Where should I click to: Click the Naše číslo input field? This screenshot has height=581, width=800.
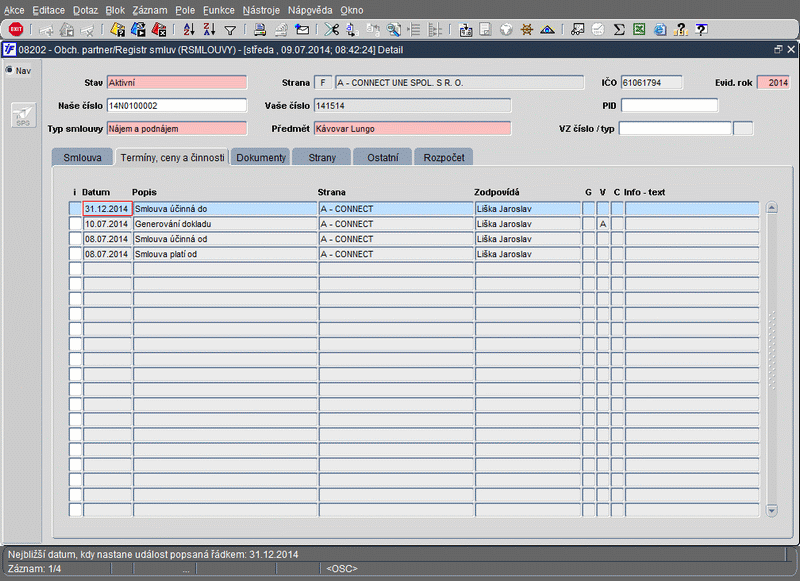(176, 105)
